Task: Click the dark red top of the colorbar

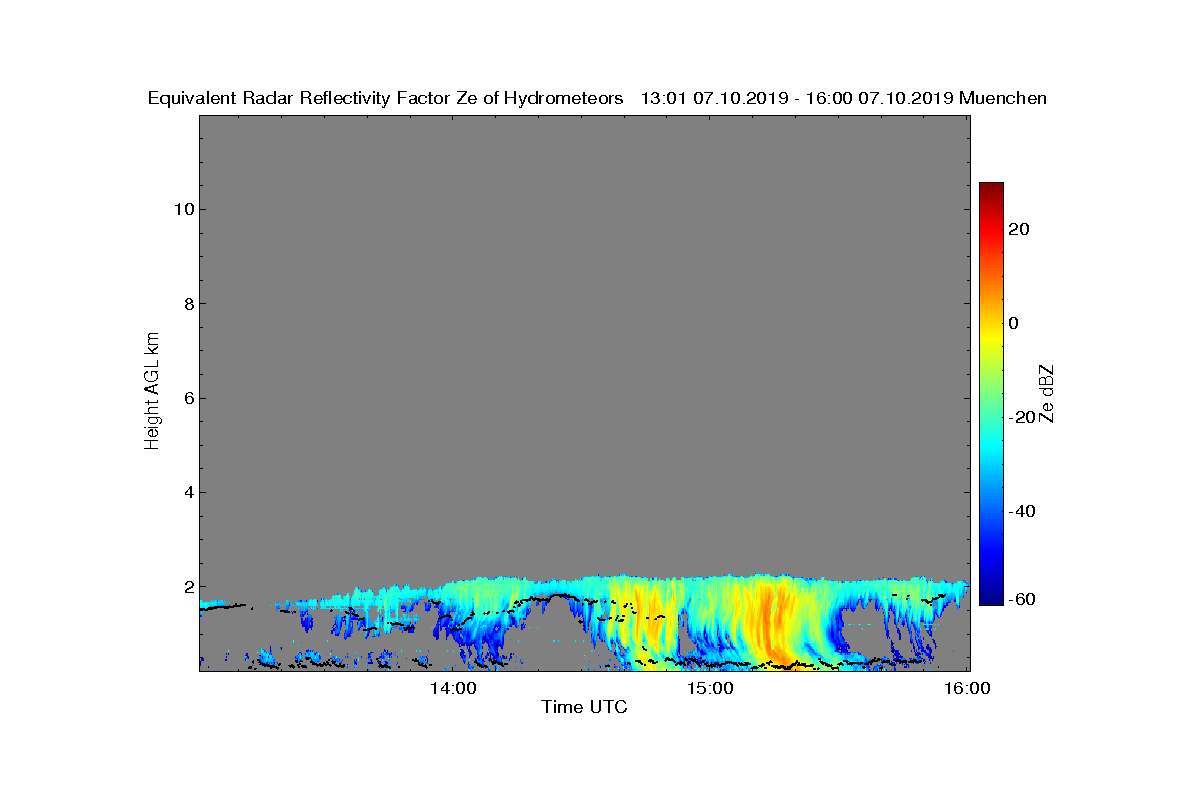Action: [991, 188]
